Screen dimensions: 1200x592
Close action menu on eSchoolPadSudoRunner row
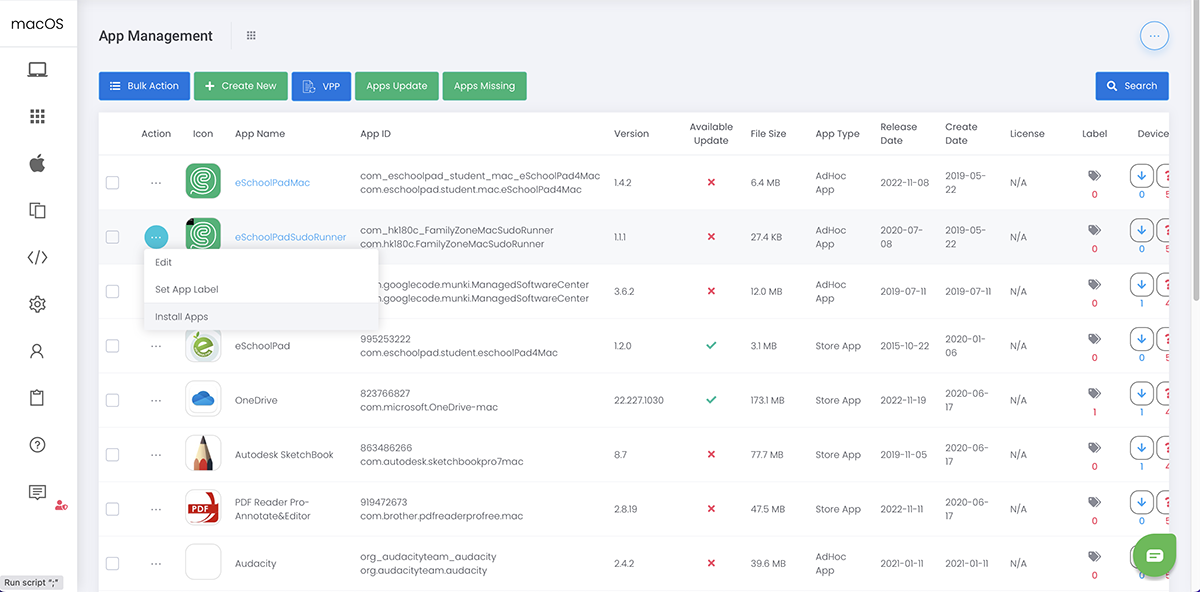(156, 237)
